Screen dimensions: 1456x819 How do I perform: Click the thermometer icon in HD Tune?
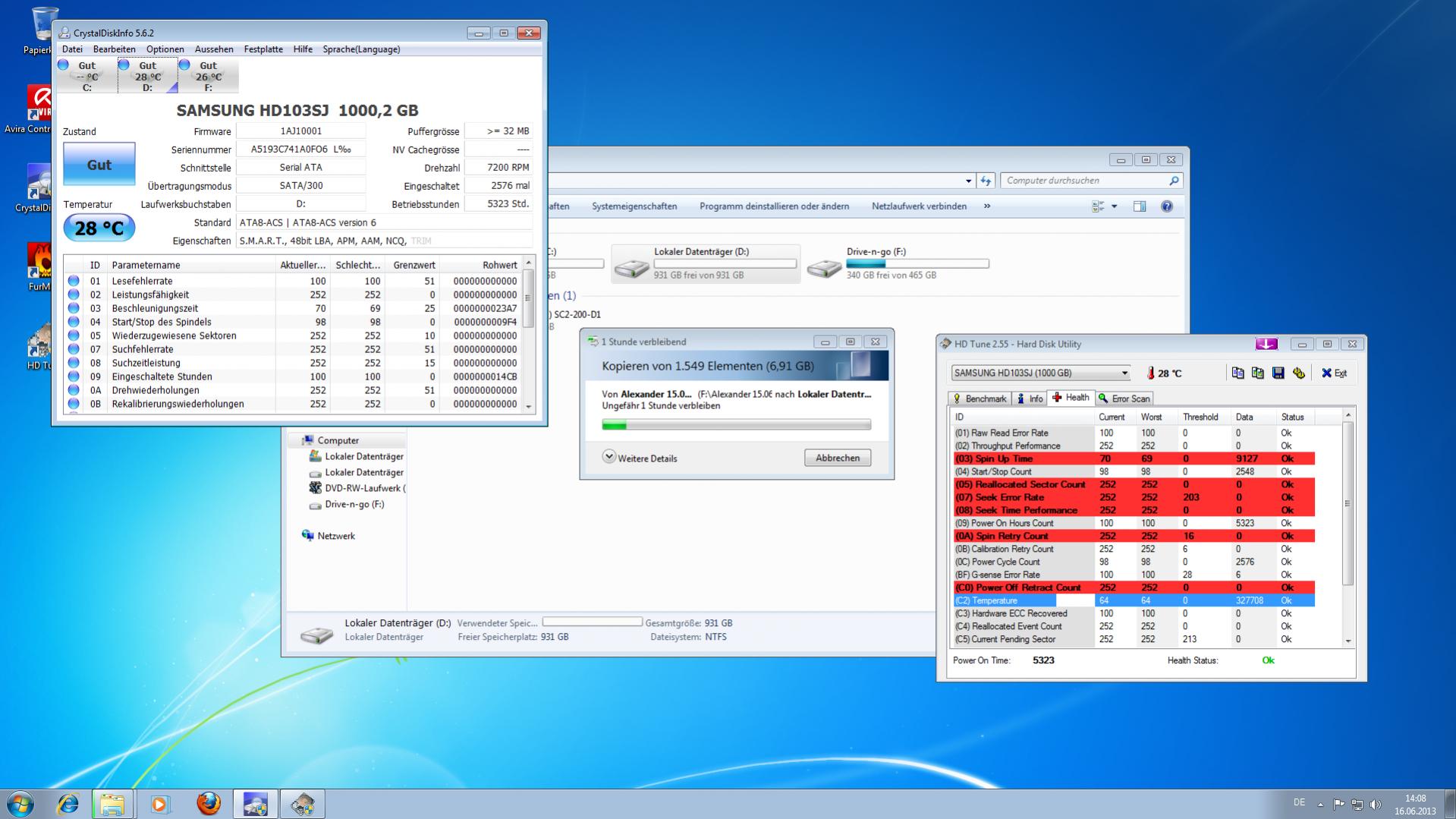pyautogui.click(x=1150, y=373)
